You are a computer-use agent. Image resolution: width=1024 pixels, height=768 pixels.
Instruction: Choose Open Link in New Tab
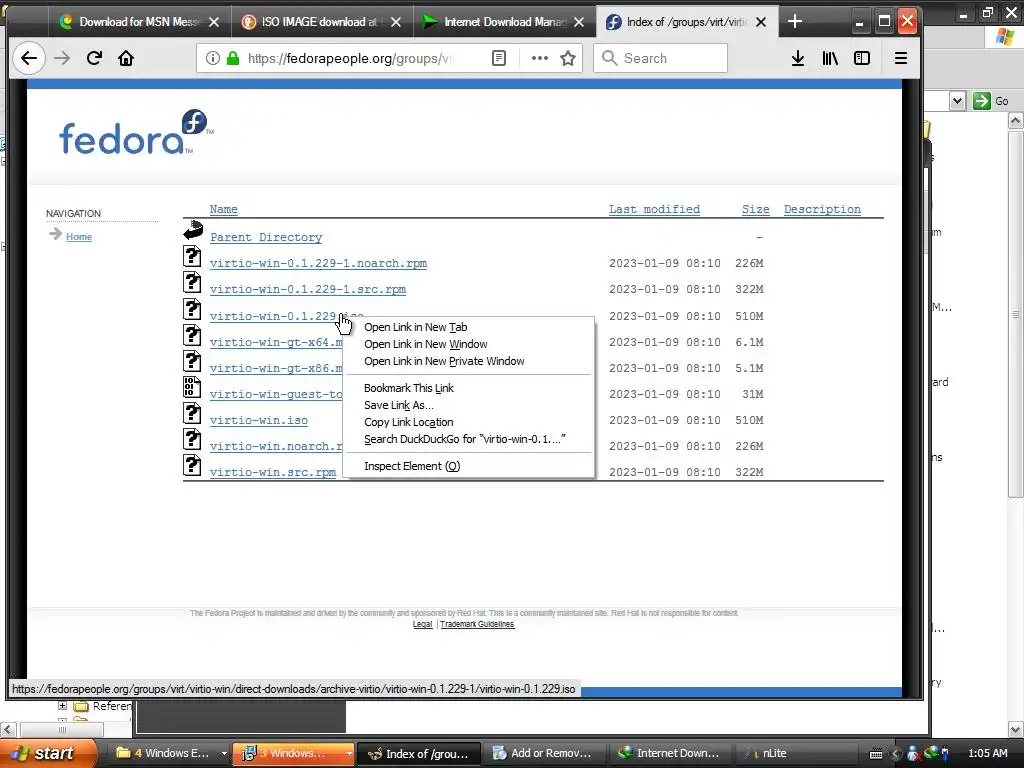[x=468, y=327]
